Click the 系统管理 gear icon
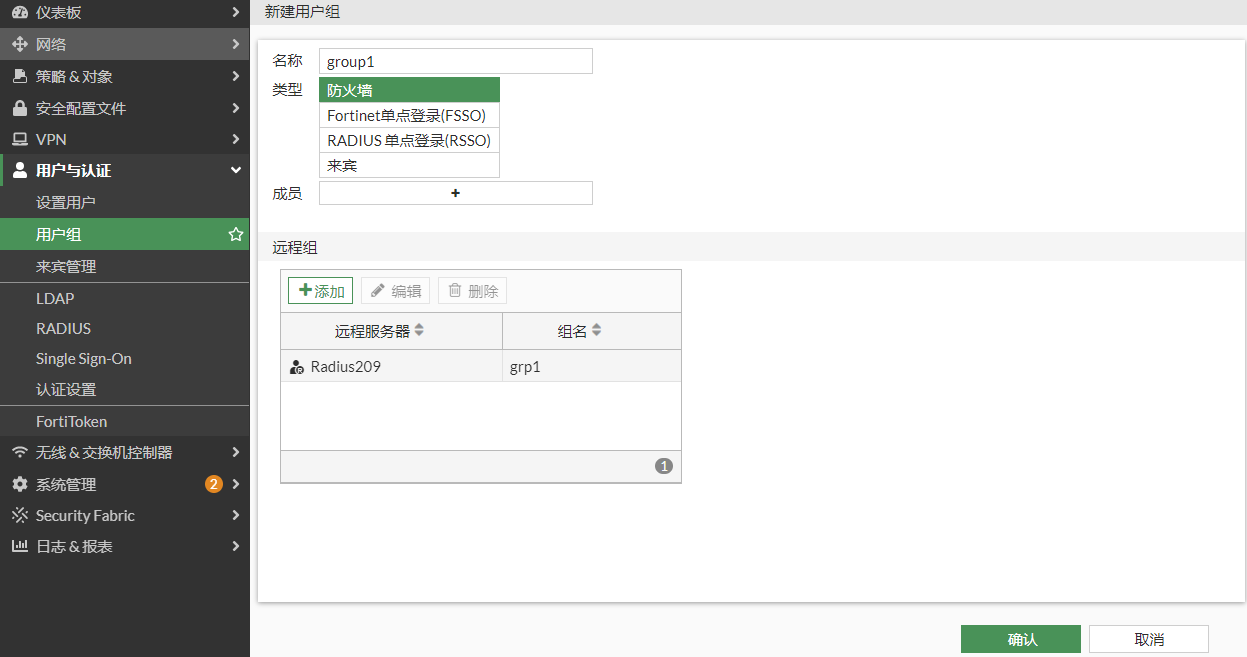Screen dimensions: 1247x657 pos(19,484)
